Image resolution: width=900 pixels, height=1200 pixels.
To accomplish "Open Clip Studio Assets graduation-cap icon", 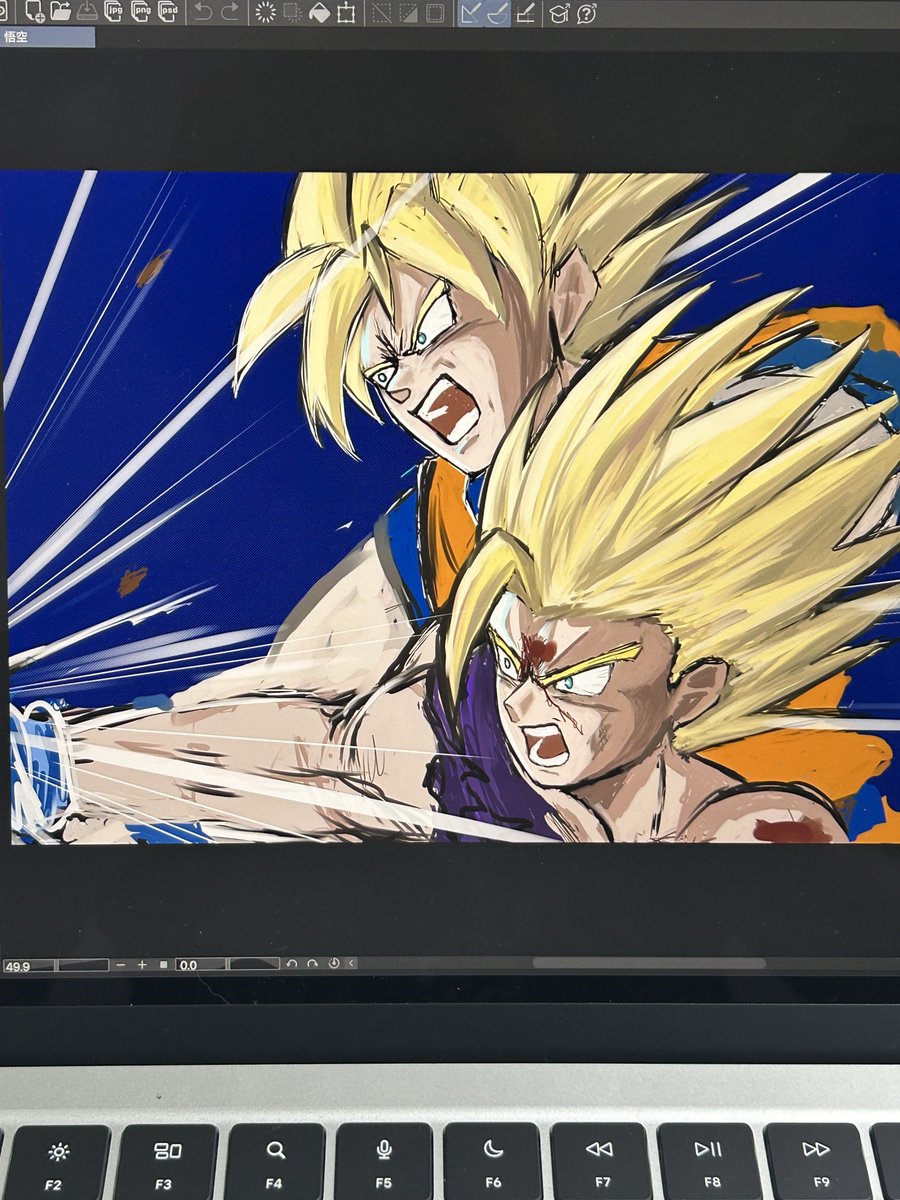I will coord(560,12).
